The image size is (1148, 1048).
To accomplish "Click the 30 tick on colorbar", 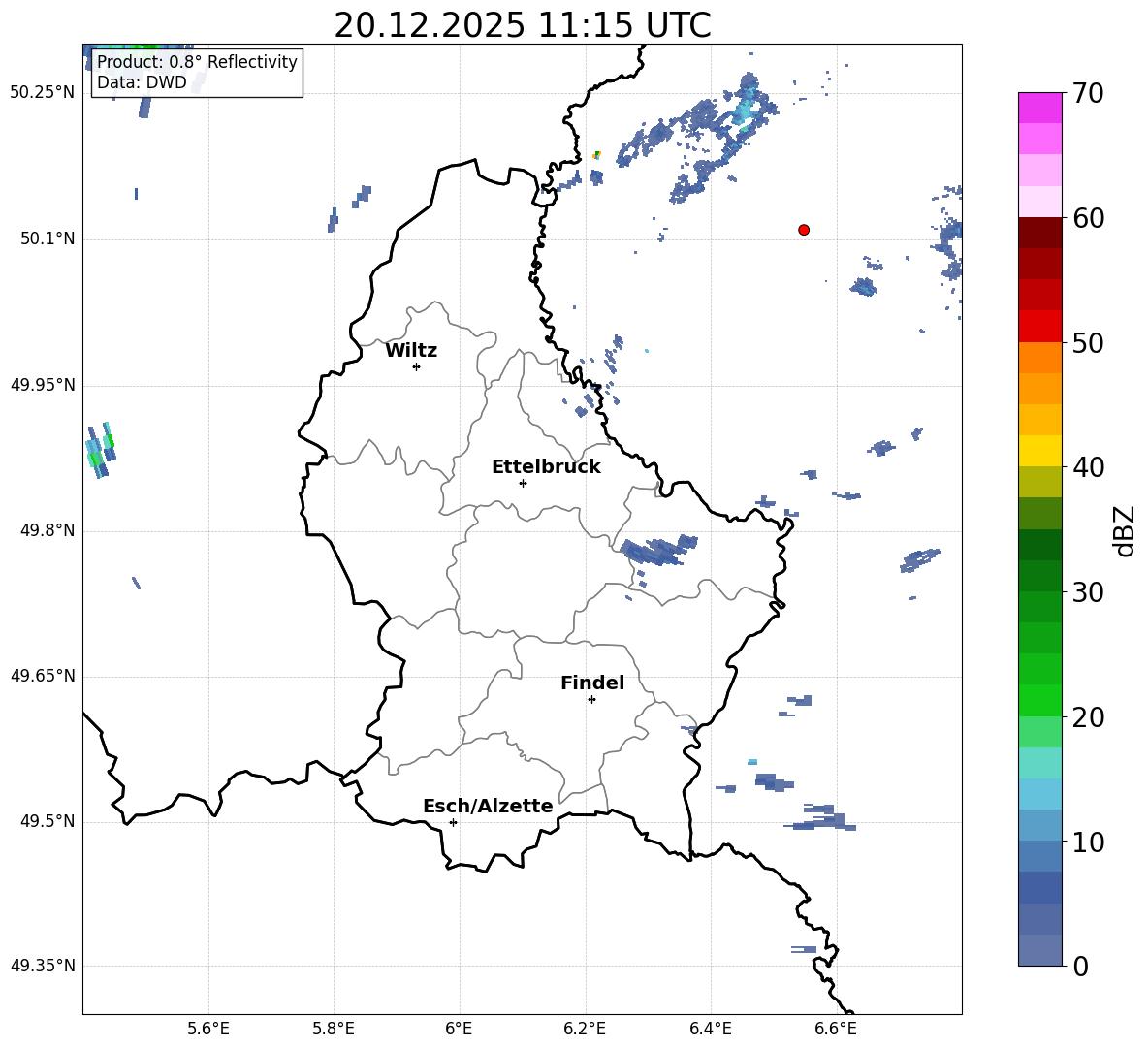I will (x=1088, y=591).
